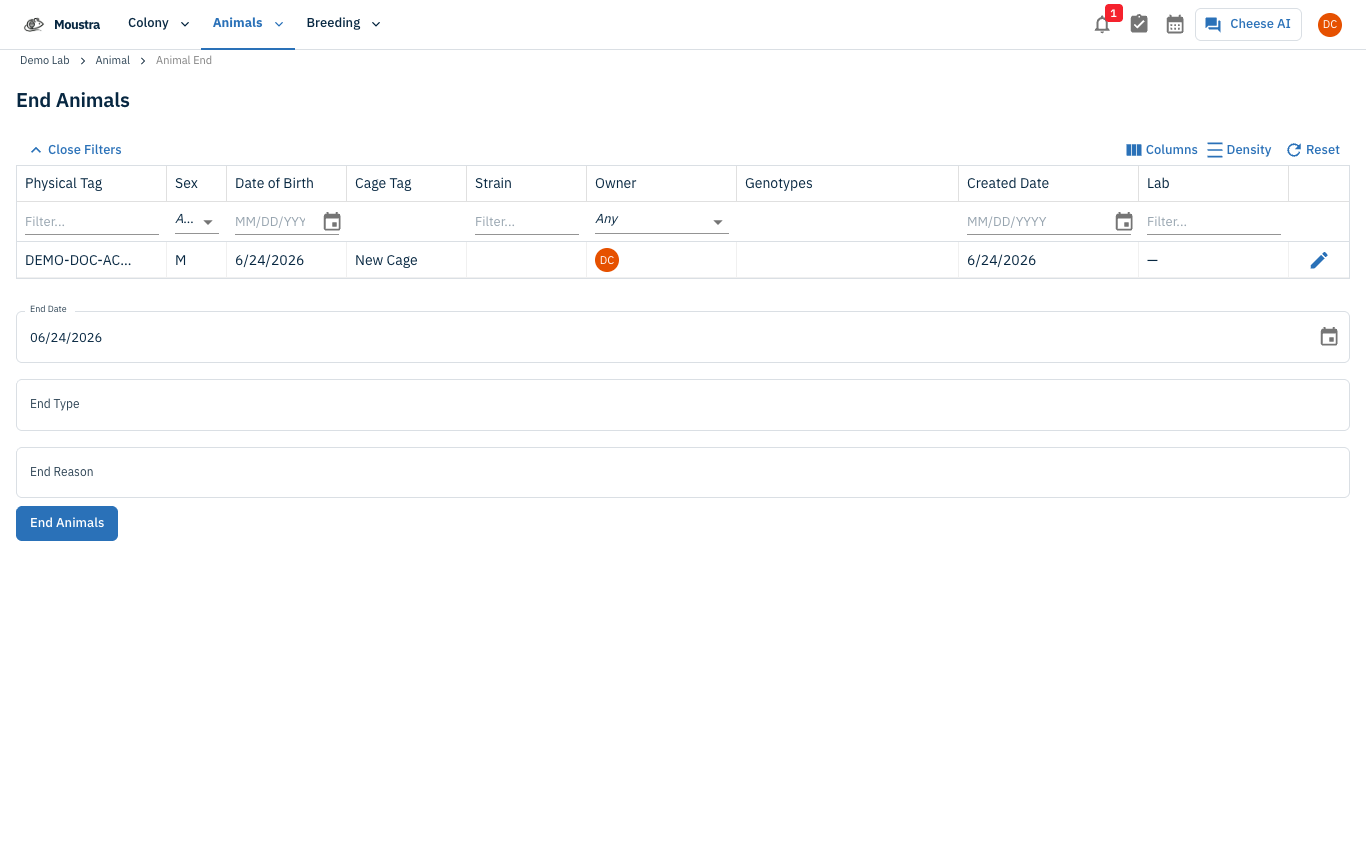Open the Created Date filter calendar picker

1124,222
